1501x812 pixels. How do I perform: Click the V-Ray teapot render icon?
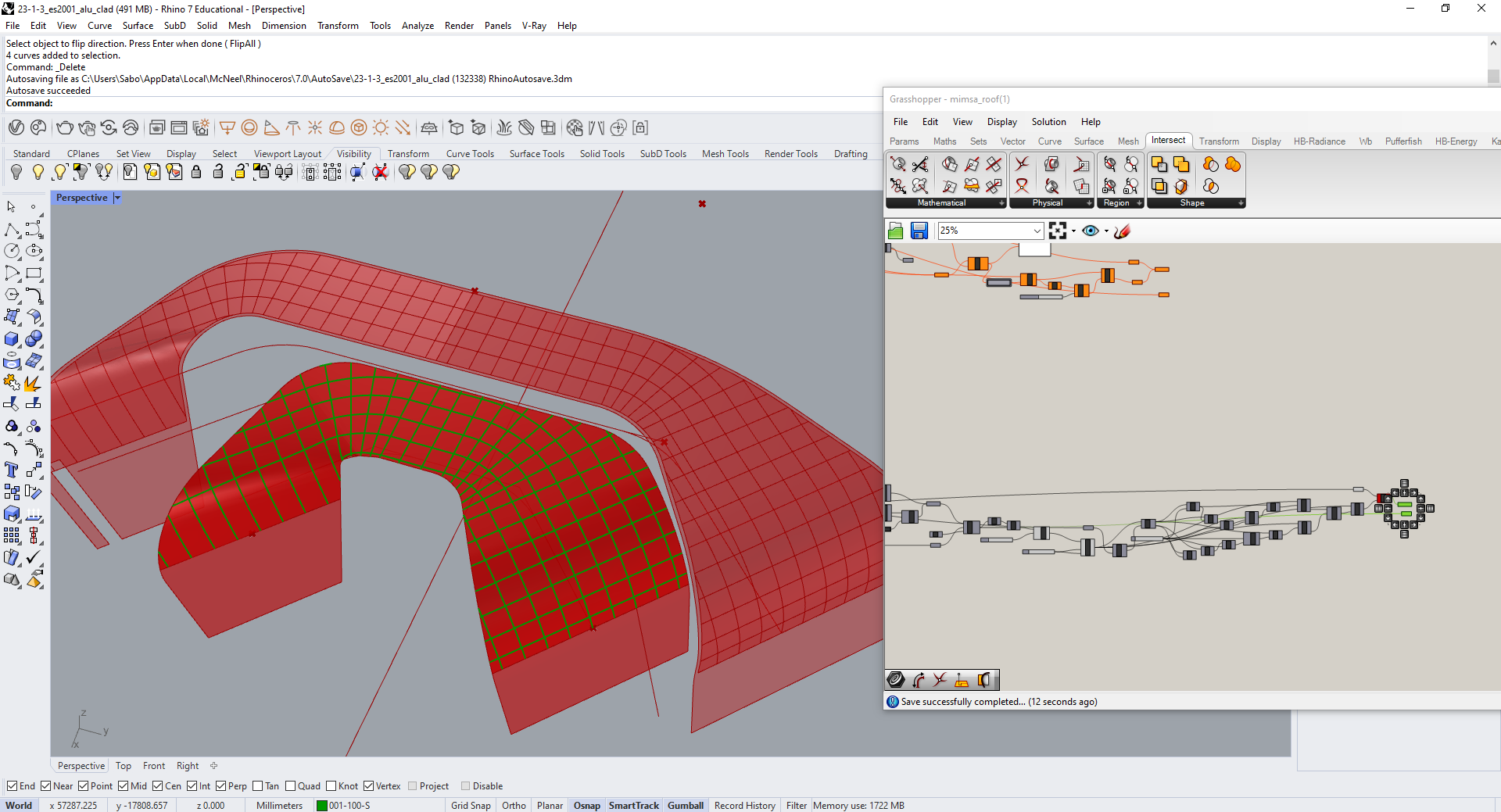[65, 127]
